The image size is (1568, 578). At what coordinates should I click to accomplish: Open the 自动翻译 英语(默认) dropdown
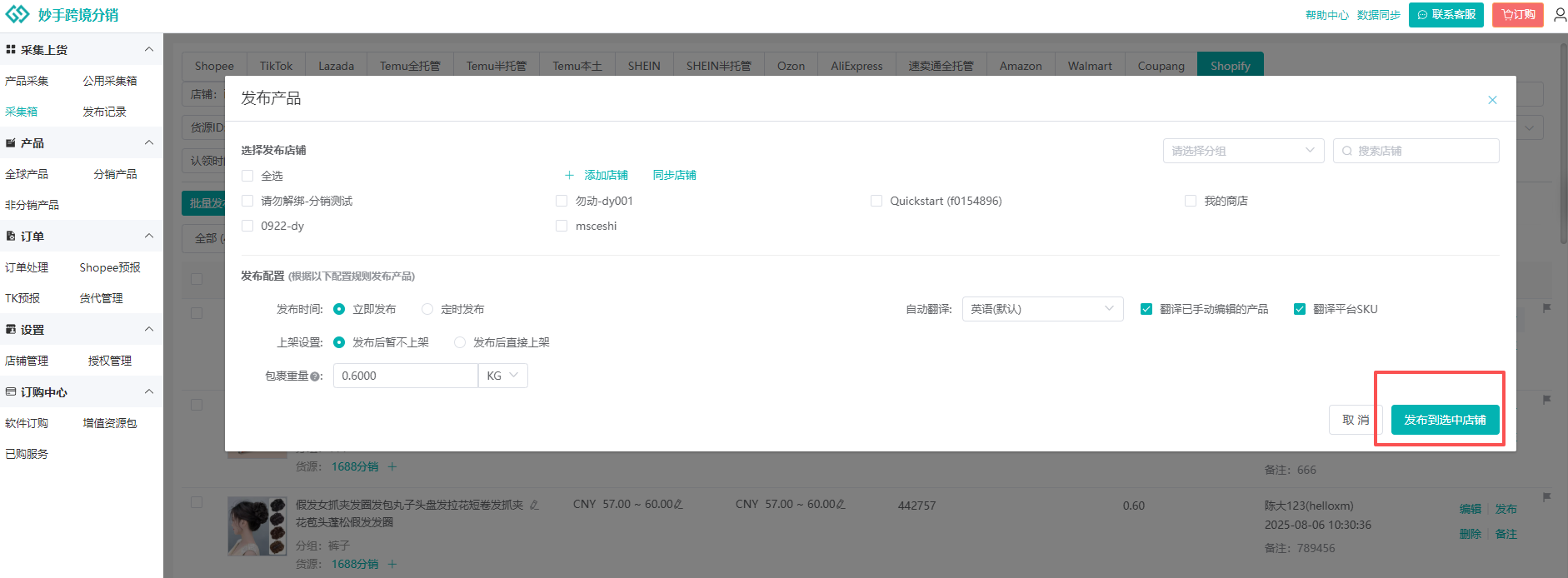1042,309
